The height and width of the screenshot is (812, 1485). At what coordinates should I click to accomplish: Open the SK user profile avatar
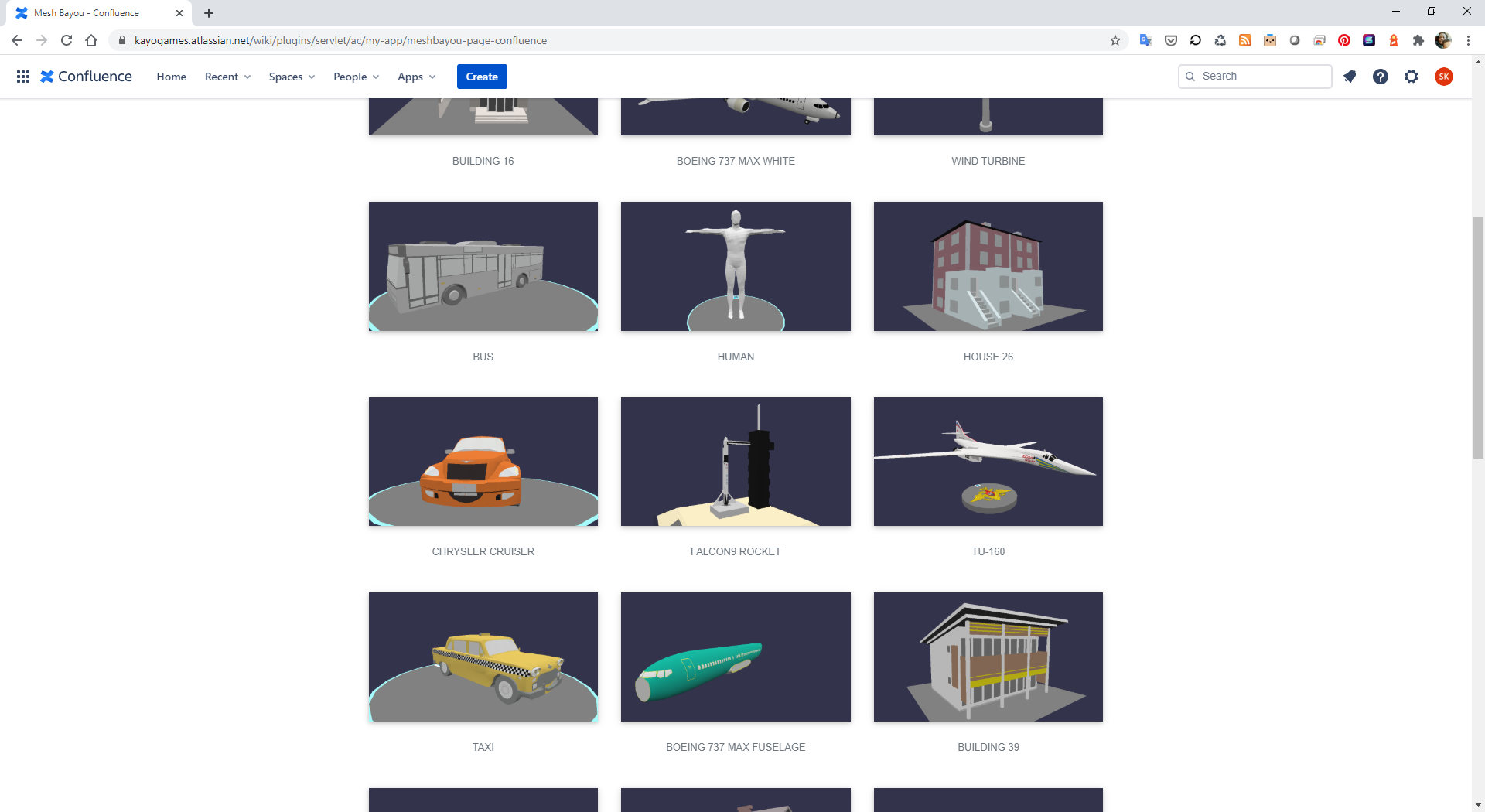[x=1444, y=77]
